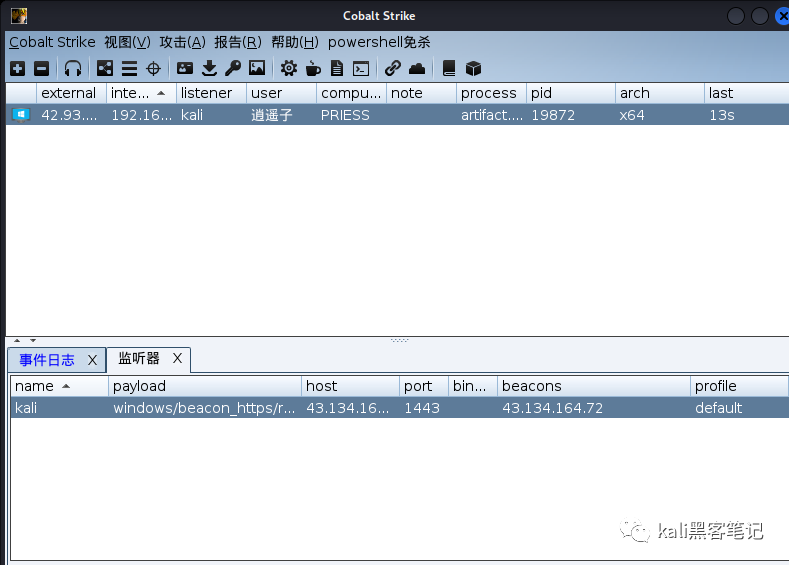Click the document macro icon

point(337,68)
